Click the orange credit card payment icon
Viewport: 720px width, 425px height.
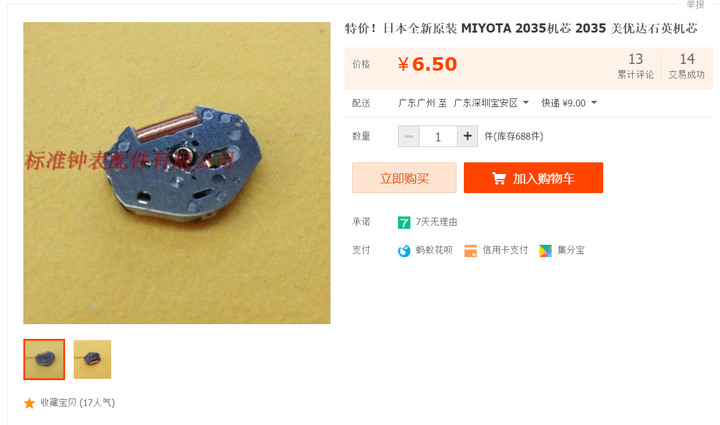tap(470, 251)
